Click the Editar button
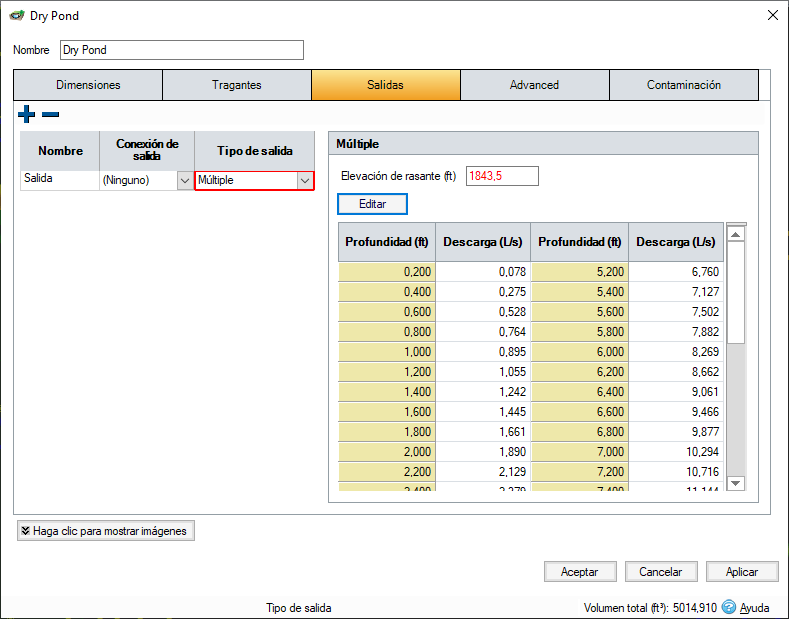The height and width of the screenshot is (619, 789). pyautogui.click(x=372, y=204)
